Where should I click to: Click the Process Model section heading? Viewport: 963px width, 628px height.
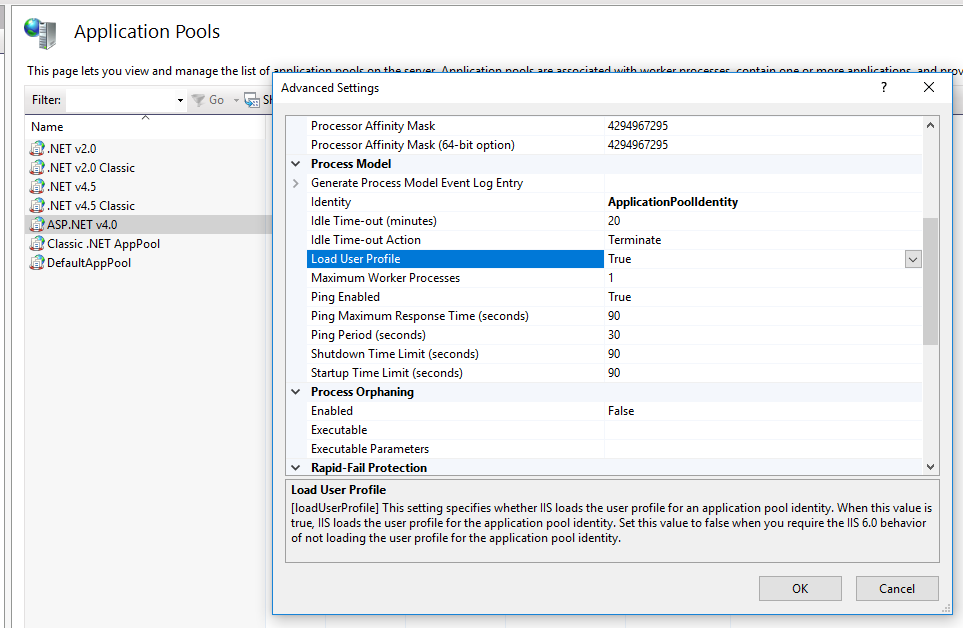tap(351, 164)
